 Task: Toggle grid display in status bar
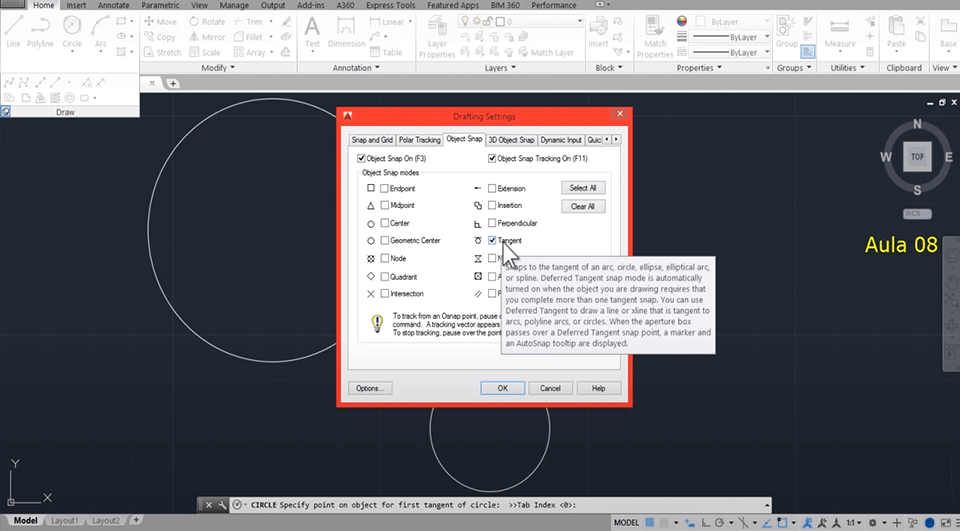650,522
